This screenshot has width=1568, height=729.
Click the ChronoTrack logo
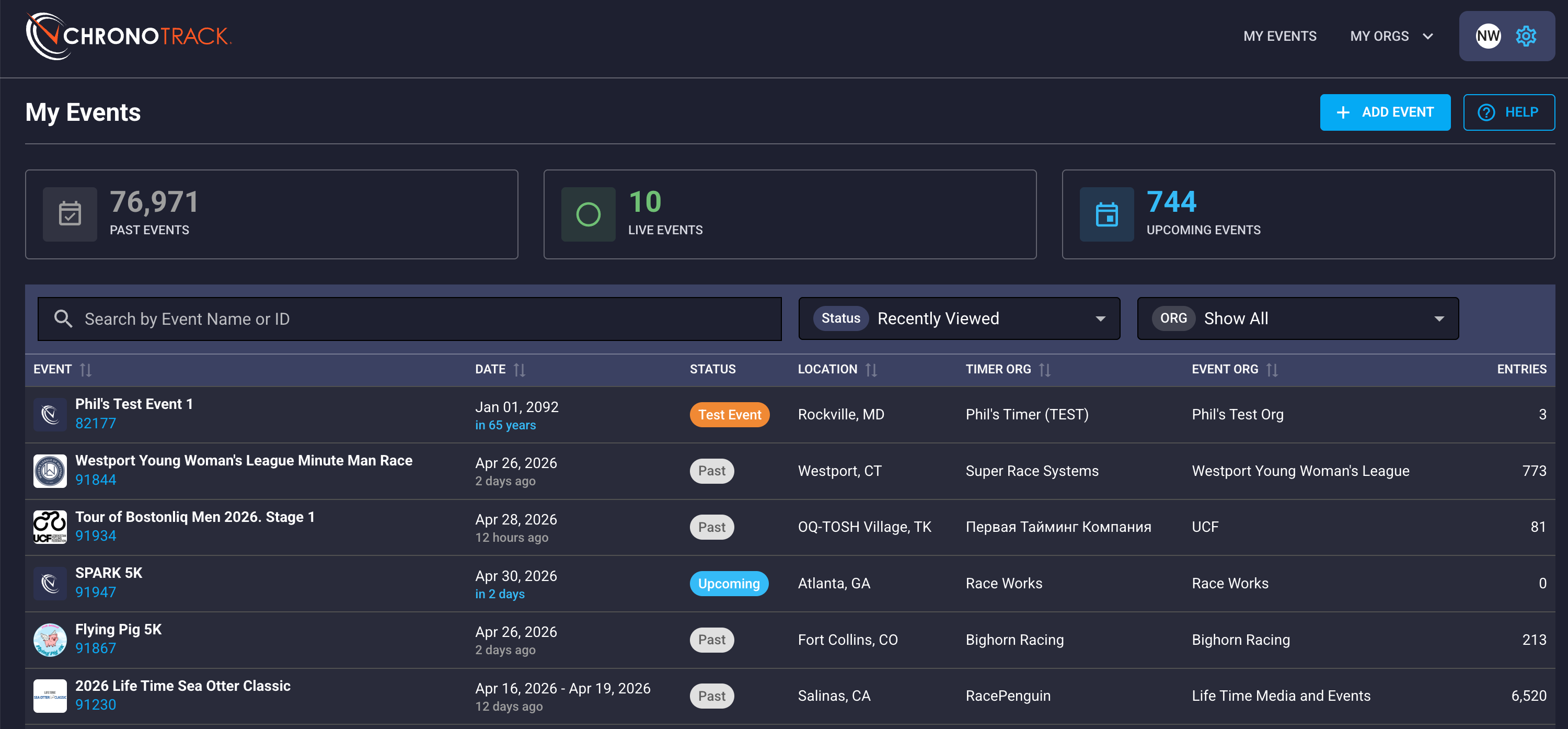[129, 36]
